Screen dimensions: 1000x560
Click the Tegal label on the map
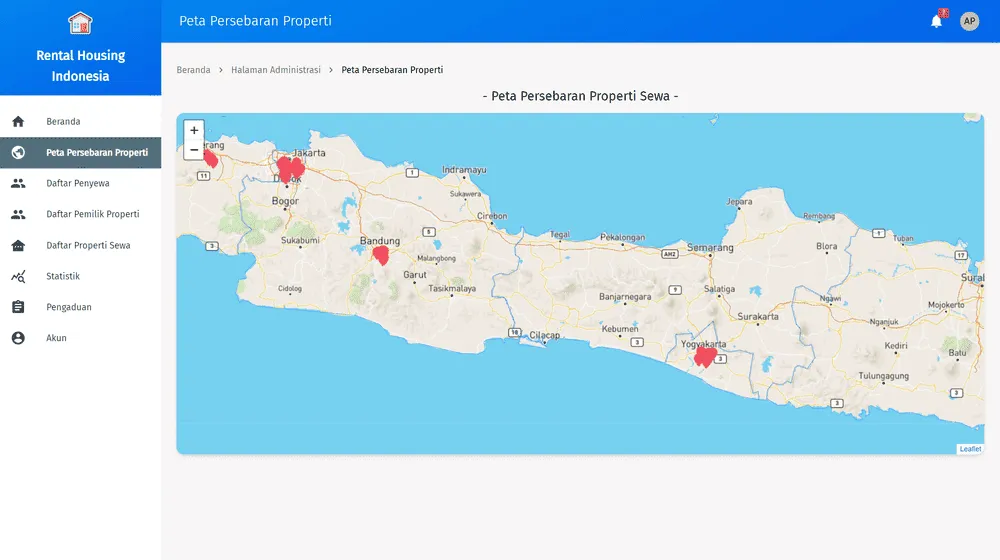[559, 235]
